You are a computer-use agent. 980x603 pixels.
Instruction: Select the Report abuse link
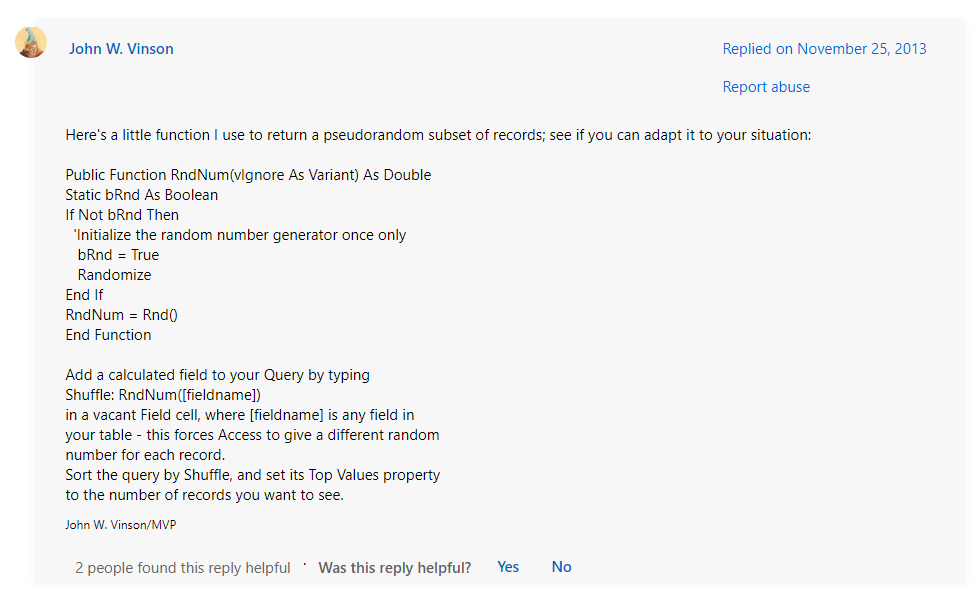(x=766, y=87)
